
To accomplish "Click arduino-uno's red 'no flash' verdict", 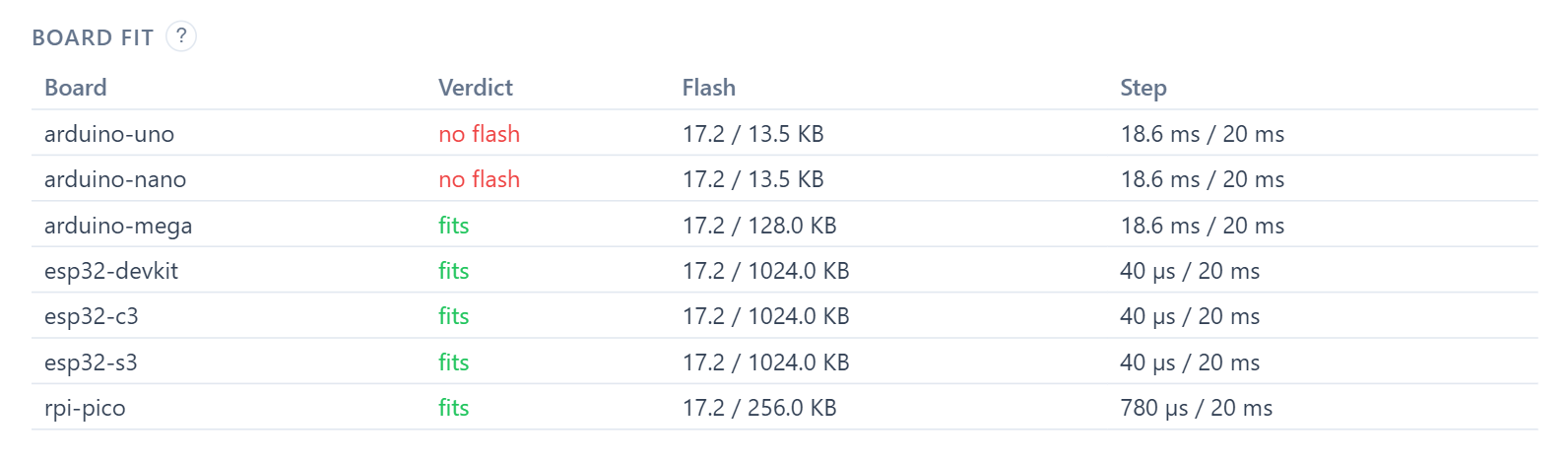I will [x=480, y=134].
